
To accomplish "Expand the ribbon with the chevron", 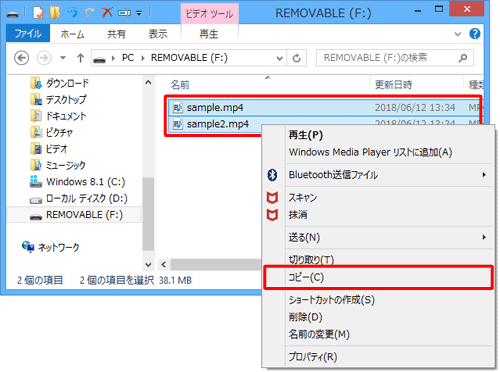I will (458, 34).
